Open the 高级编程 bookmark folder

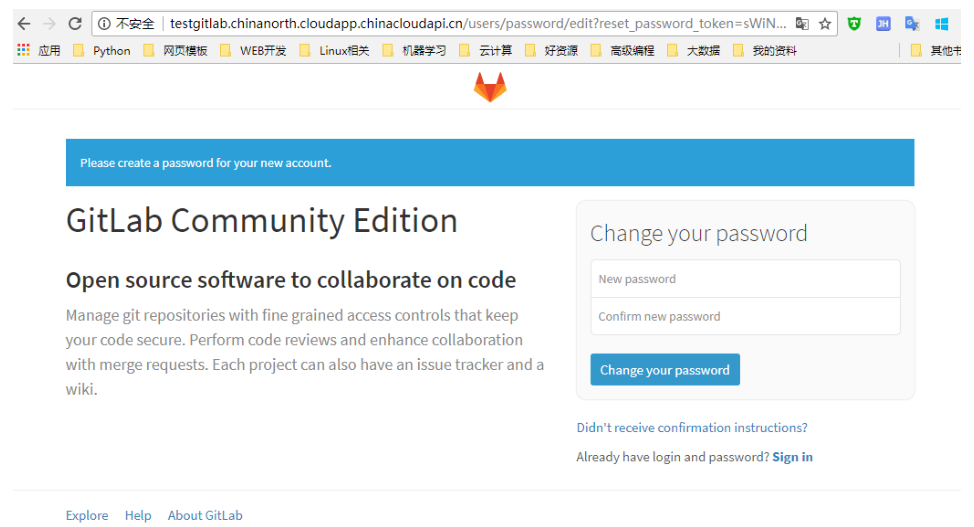point(622,50)
